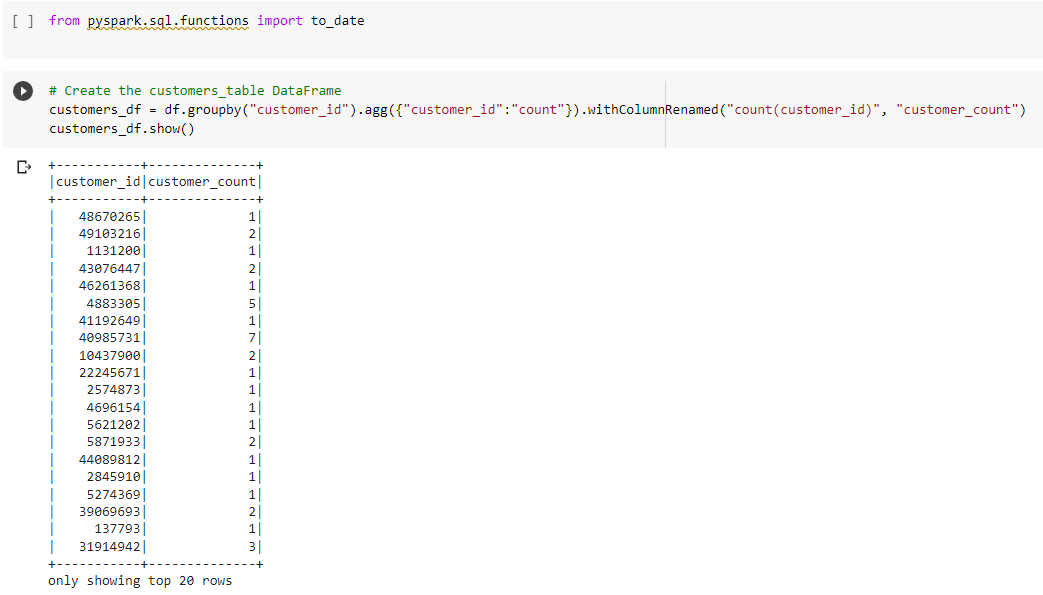Click the customer_count rename string in the code
Image resolution: width=1043 pixels, height=595 pixels.
[955, 109]
